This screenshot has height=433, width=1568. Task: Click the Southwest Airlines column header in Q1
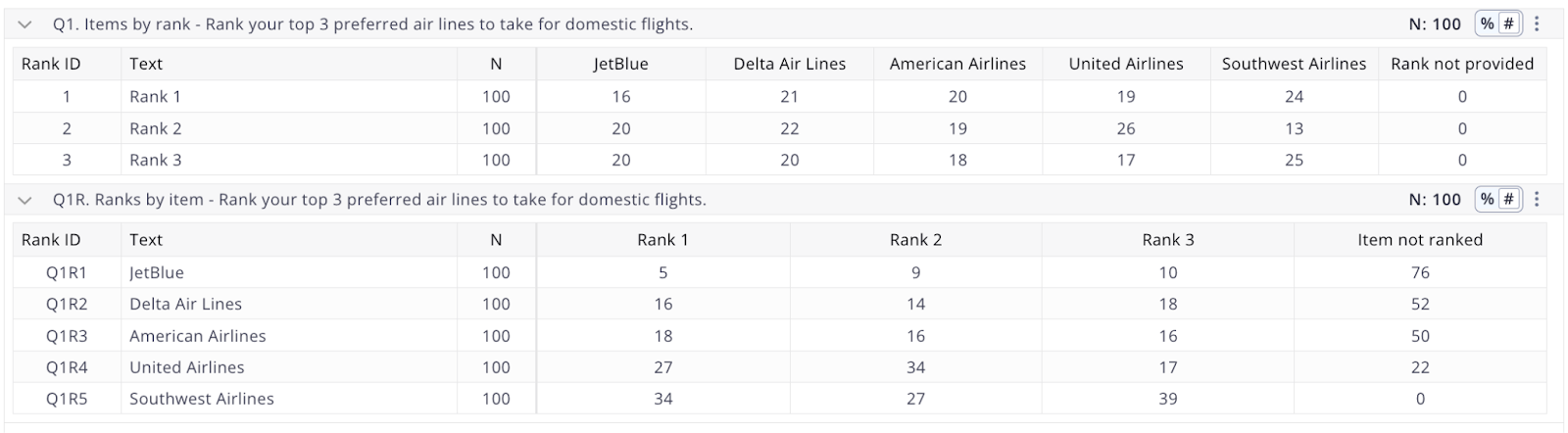point(1294,64)
